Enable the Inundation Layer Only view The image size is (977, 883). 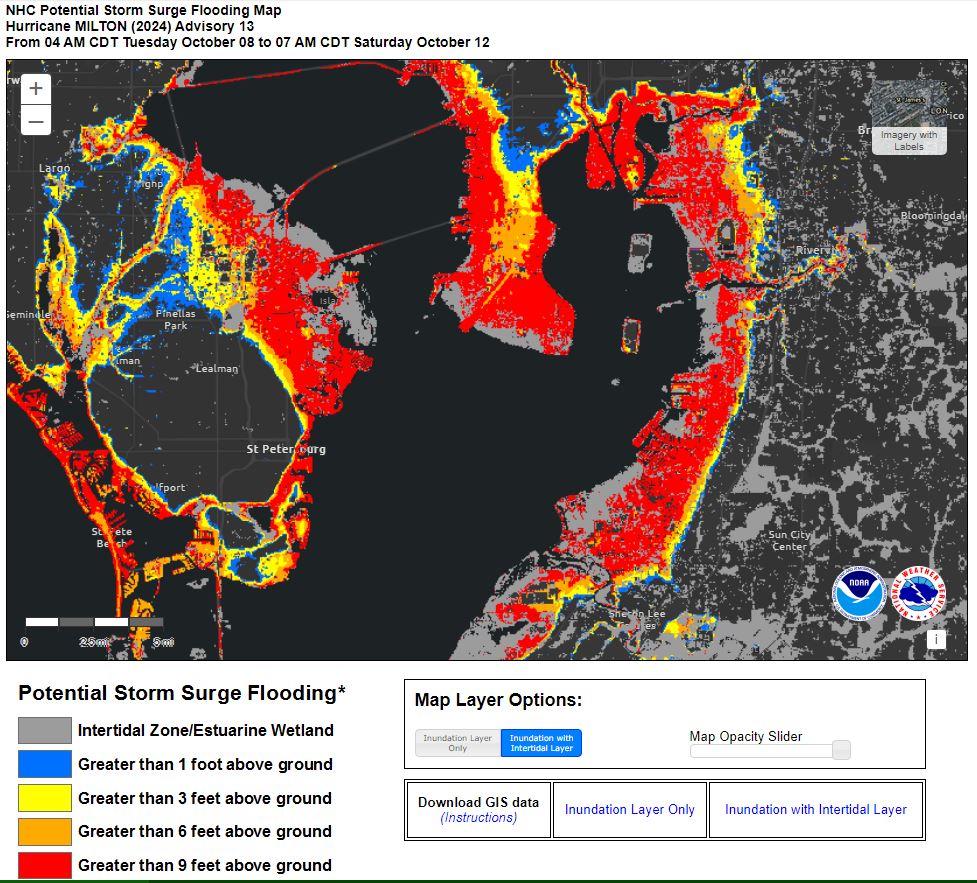pos(456,743)
